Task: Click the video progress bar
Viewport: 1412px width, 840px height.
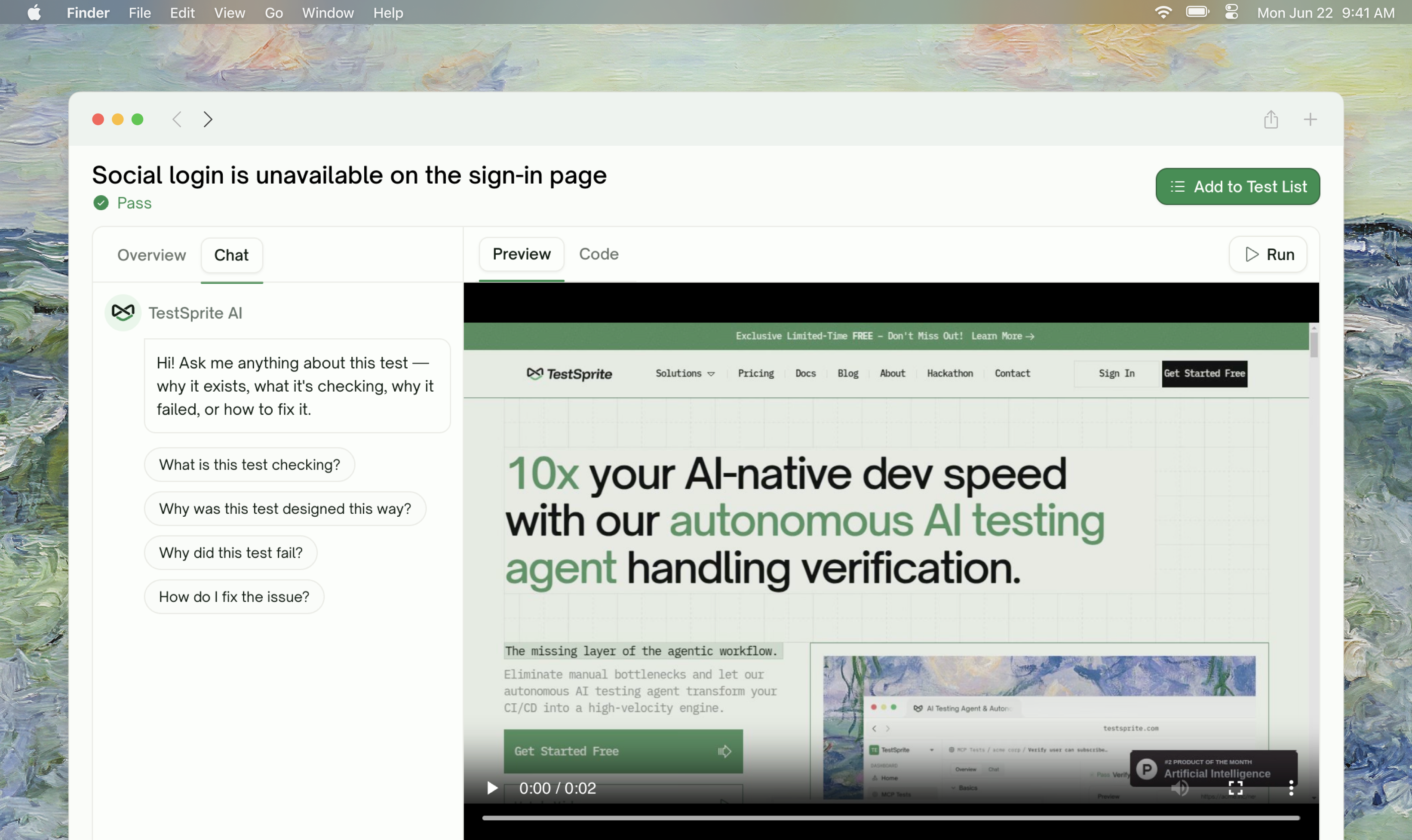Action: pyautogui.click(x=890, y=818)
